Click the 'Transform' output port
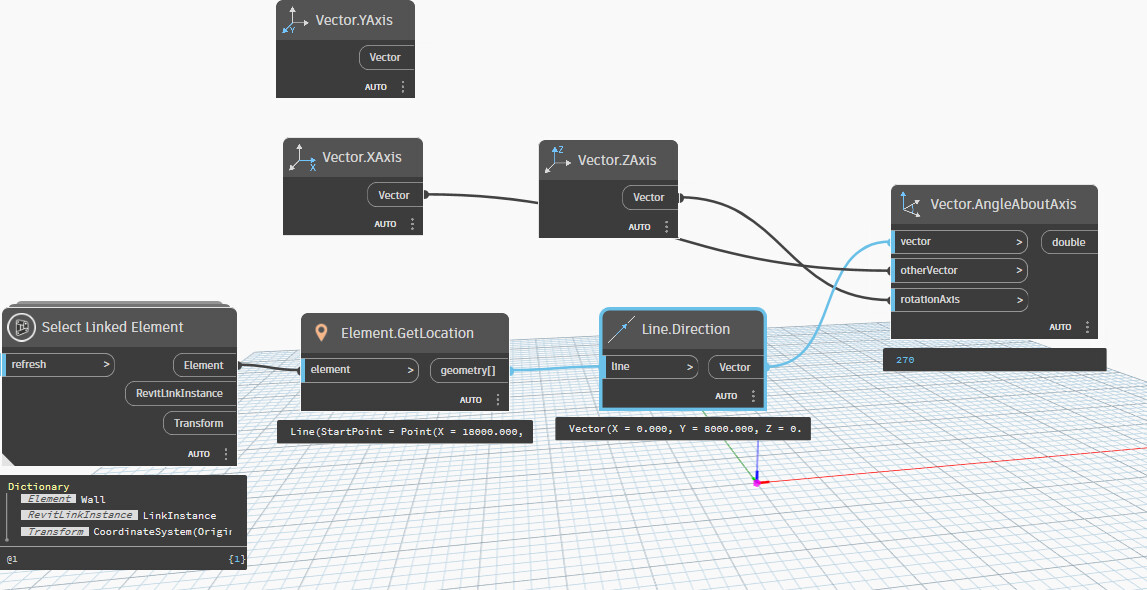The height and width of the screenshot is (590, 1147). (199, 423)
